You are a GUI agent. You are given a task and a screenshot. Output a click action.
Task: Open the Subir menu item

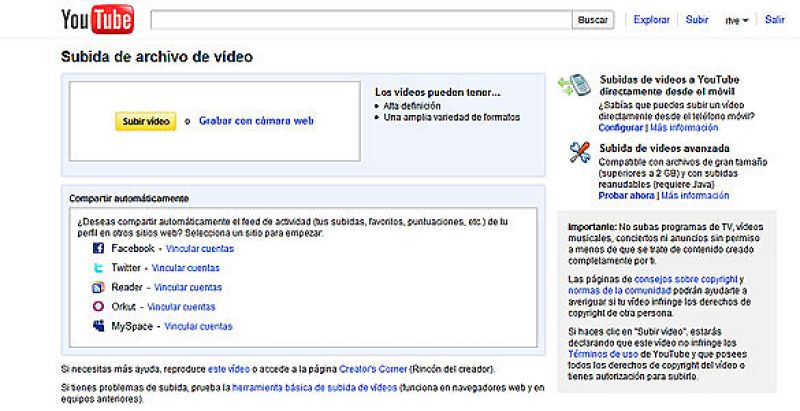coord(697,19)
